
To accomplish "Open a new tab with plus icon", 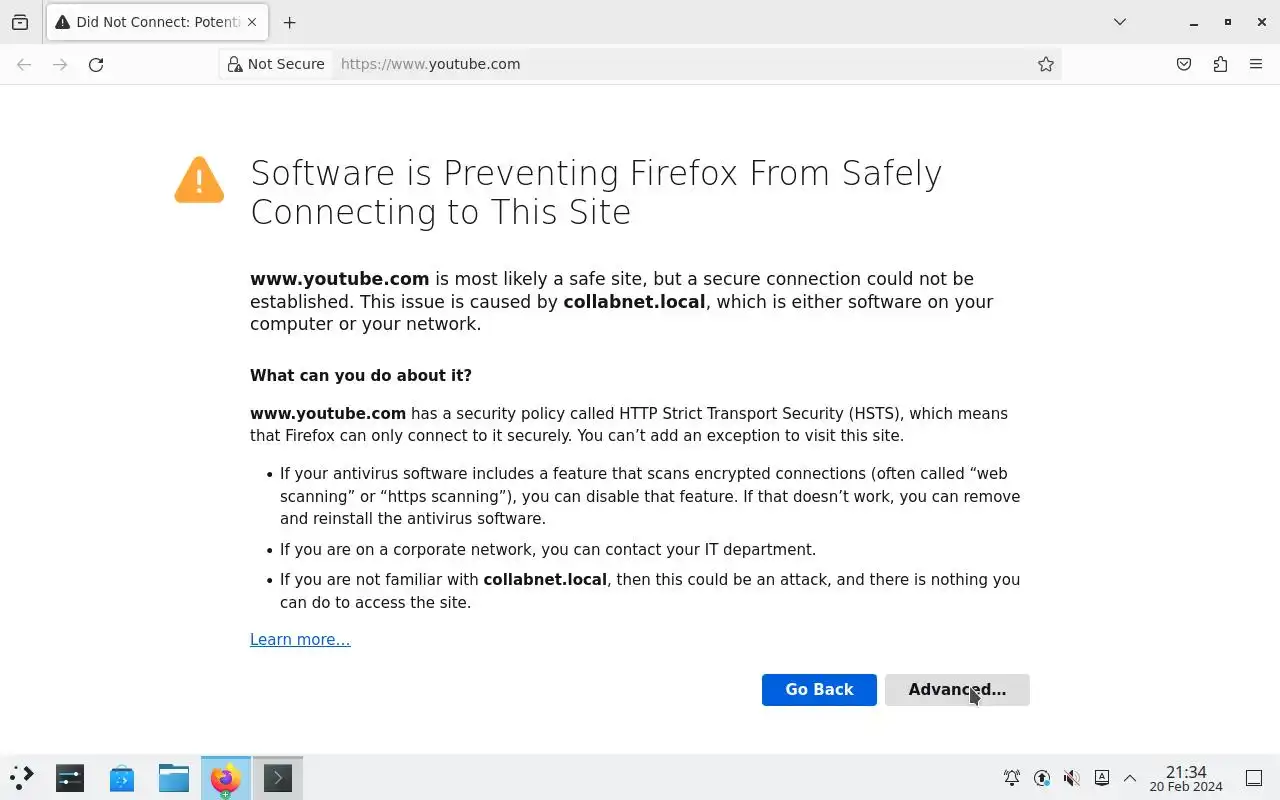I will coord(289,22).
